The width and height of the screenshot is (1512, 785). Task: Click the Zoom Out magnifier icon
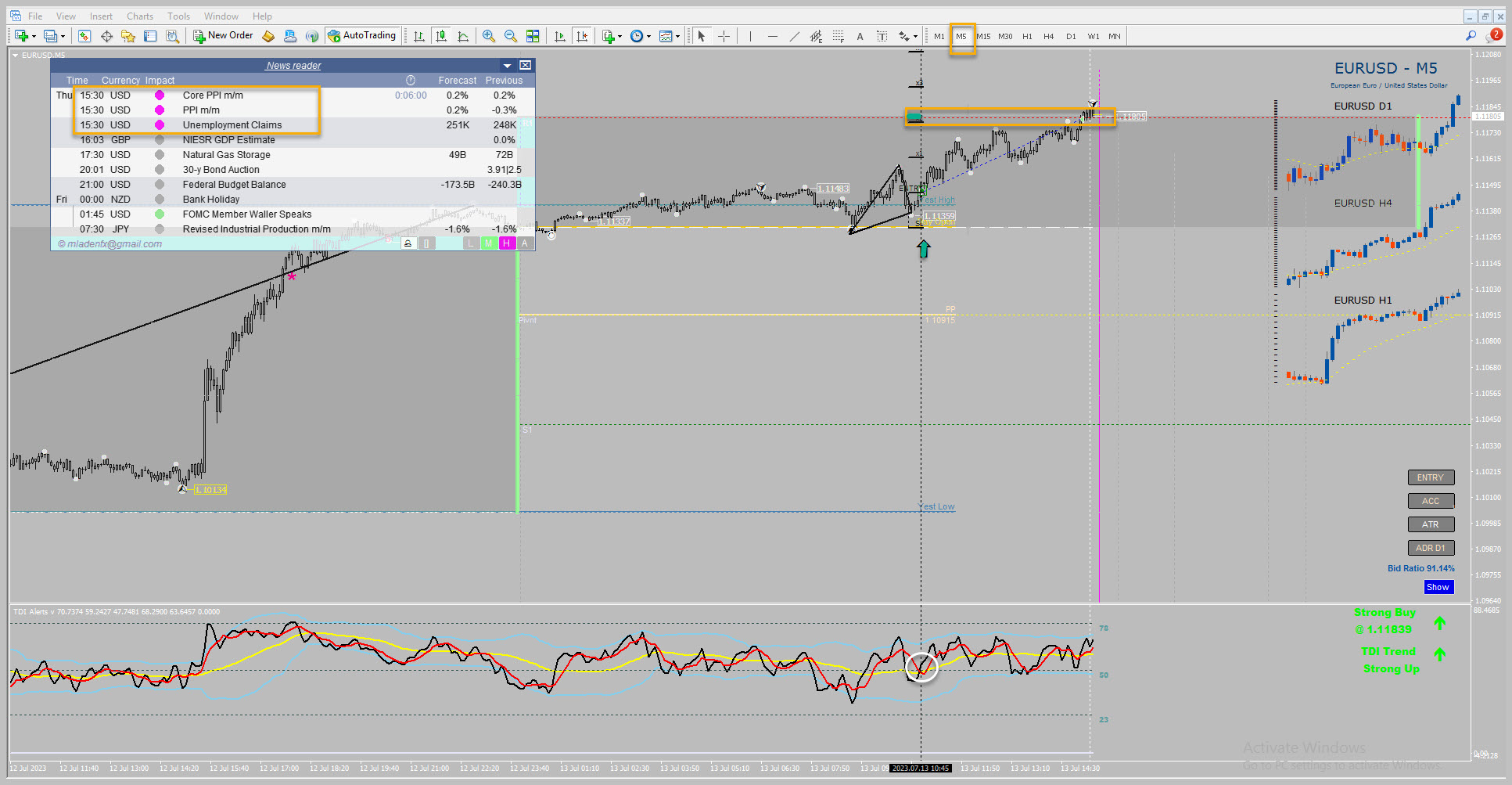coord(511,36)
